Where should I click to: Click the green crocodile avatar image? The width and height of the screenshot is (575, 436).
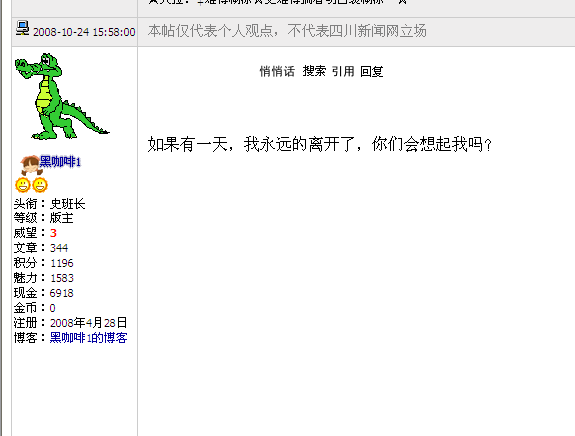(x=62, y=96)
